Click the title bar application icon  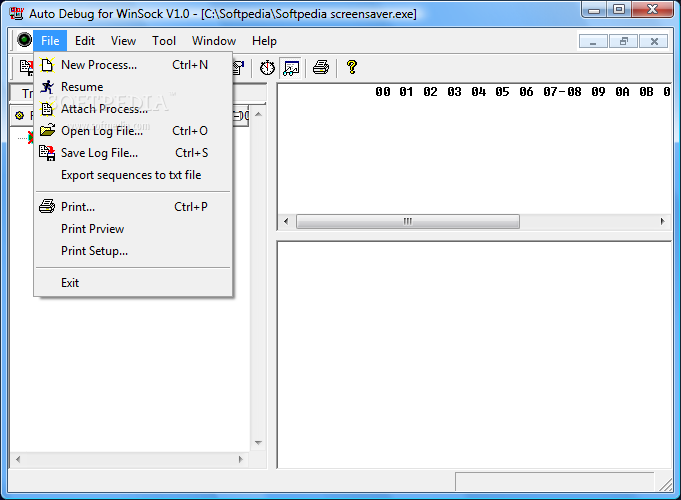coord(17,13)
